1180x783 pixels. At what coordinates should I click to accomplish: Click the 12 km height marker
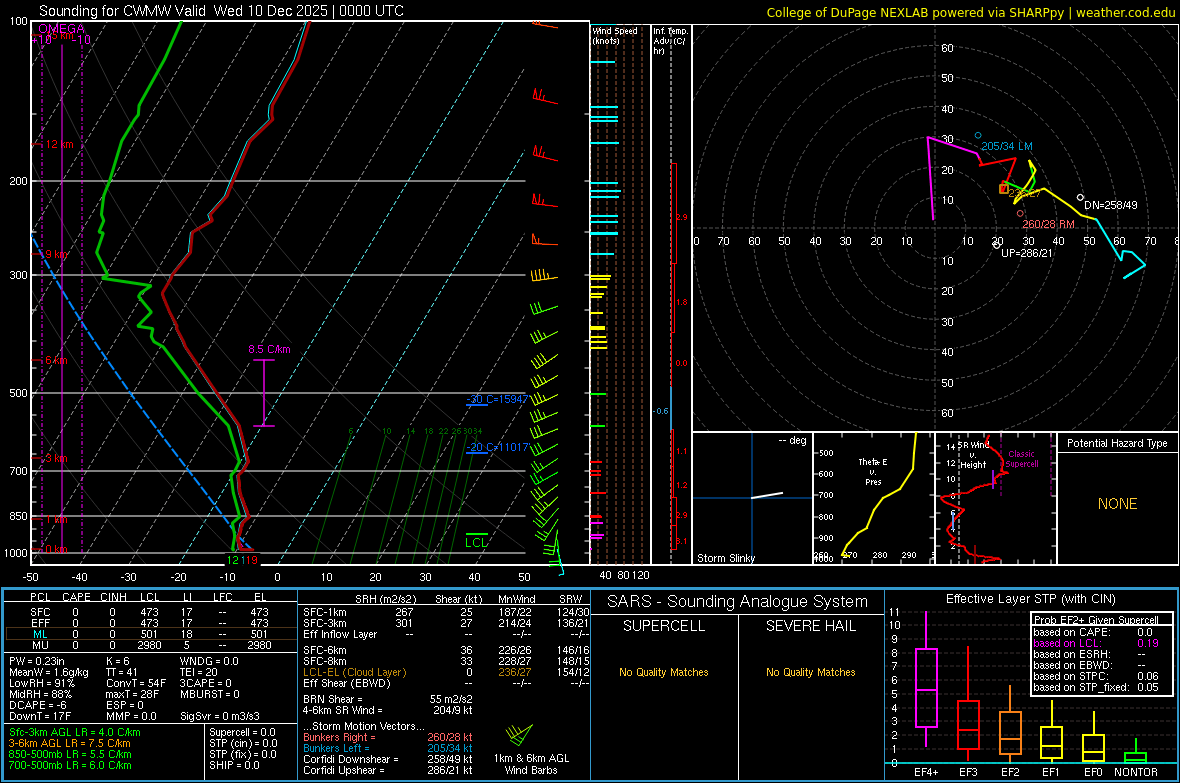(59, 144)
